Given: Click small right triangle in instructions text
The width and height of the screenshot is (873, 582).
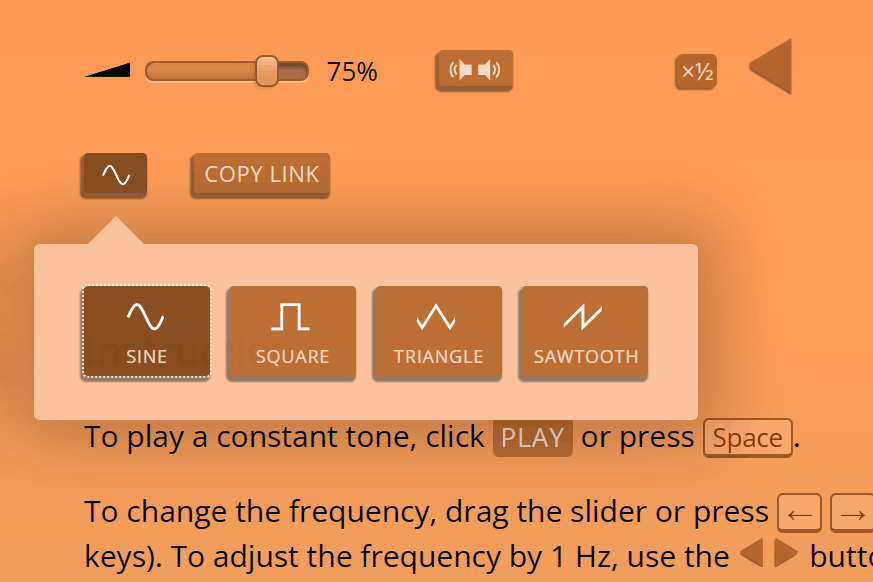Looking at the screenshot, I should [x=786, y=554].
